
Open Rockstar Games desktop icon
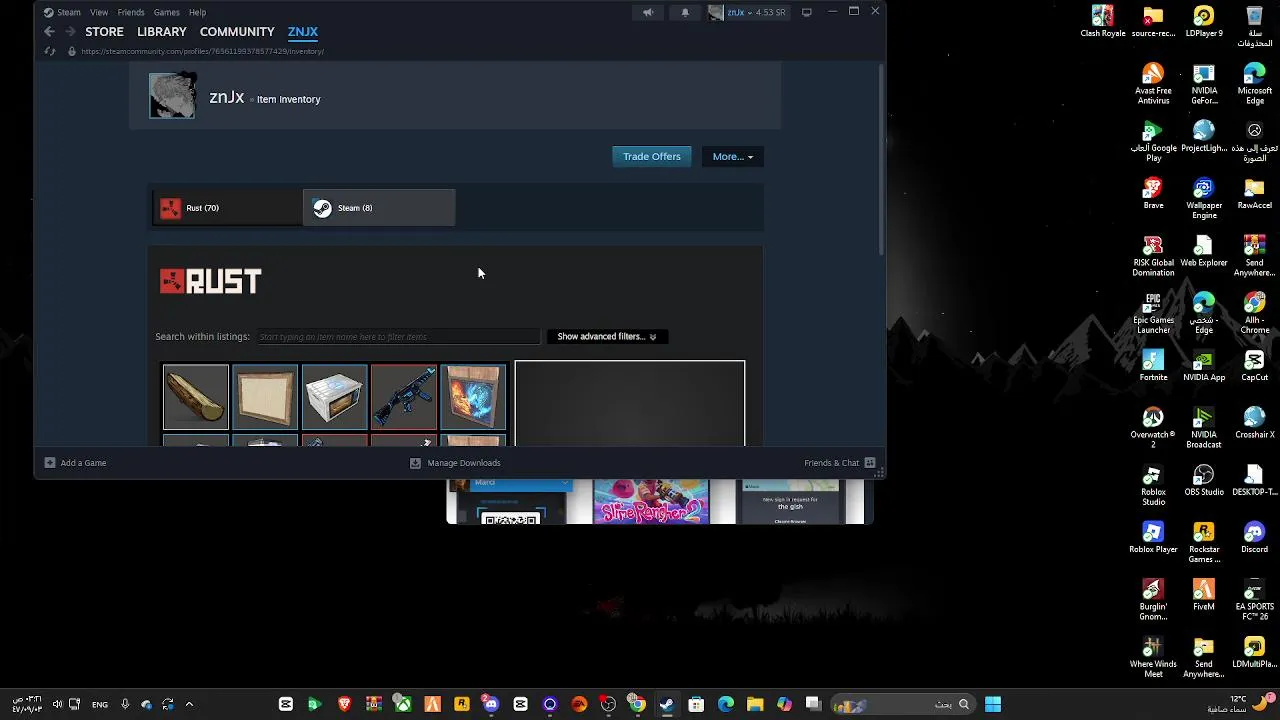click(x=1204, y=543)
